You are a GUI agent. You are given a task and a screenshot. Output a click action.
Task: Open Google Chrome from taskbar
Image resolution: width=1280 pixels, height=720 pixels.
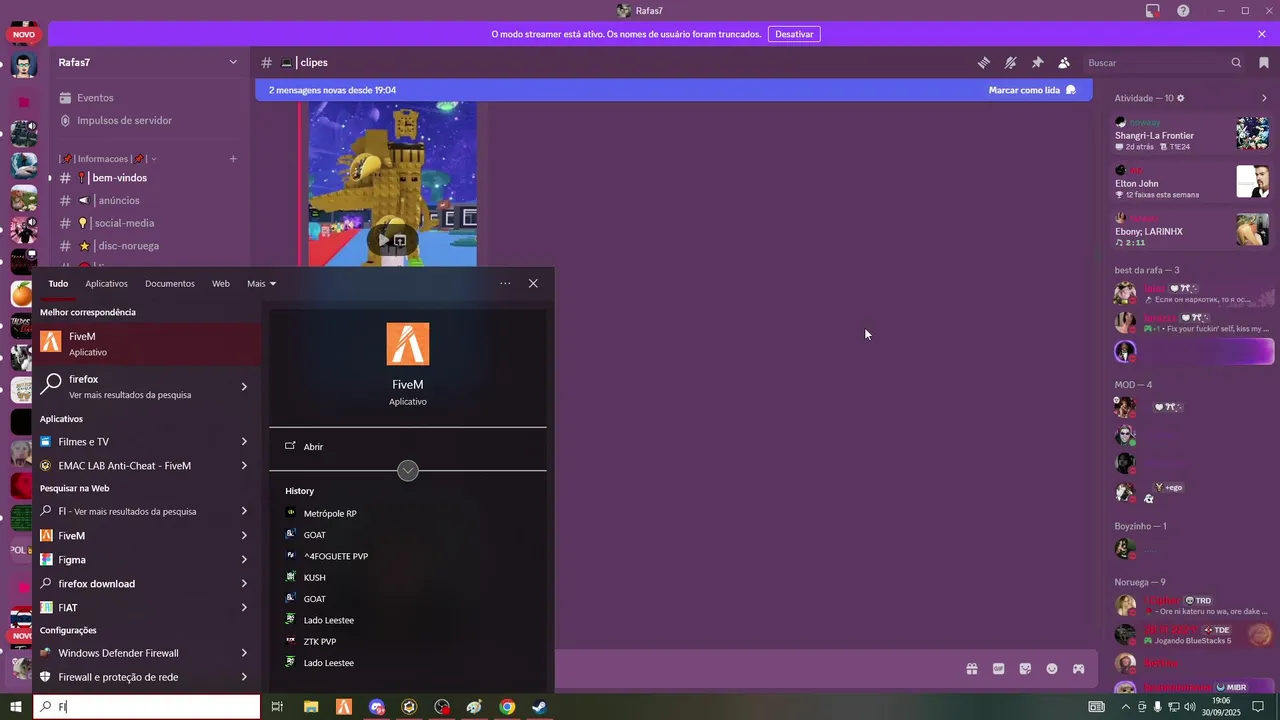(x=507, y=707)
